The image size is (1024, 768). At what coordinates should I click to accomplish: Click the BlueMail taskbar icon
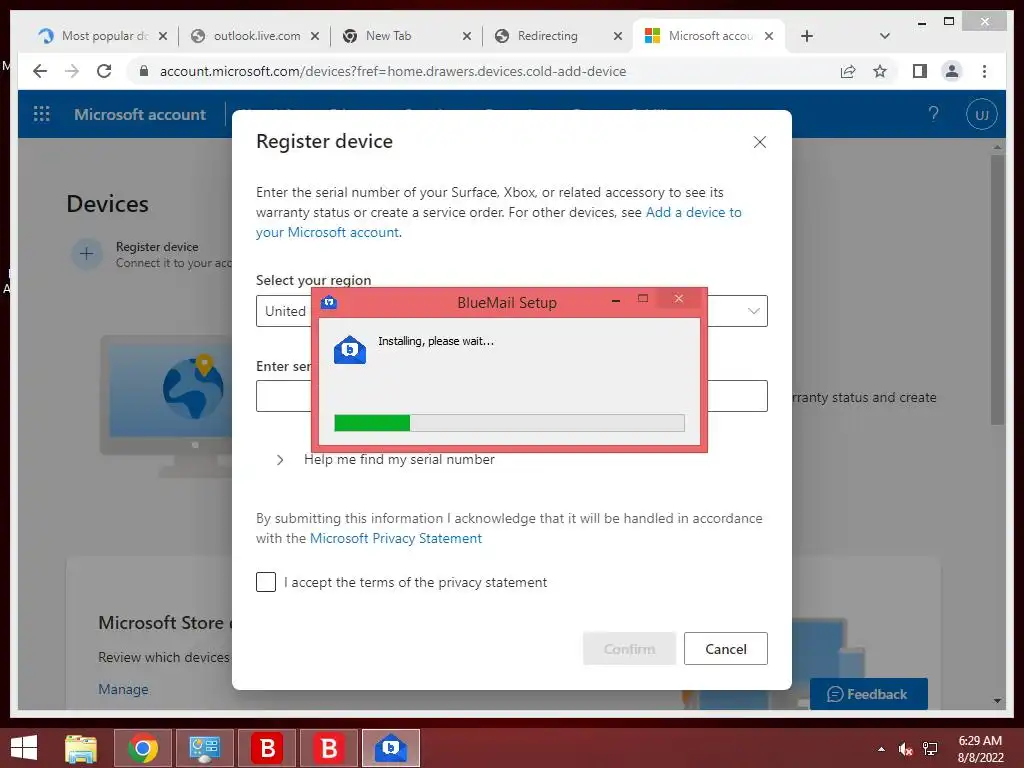[391, 748]
